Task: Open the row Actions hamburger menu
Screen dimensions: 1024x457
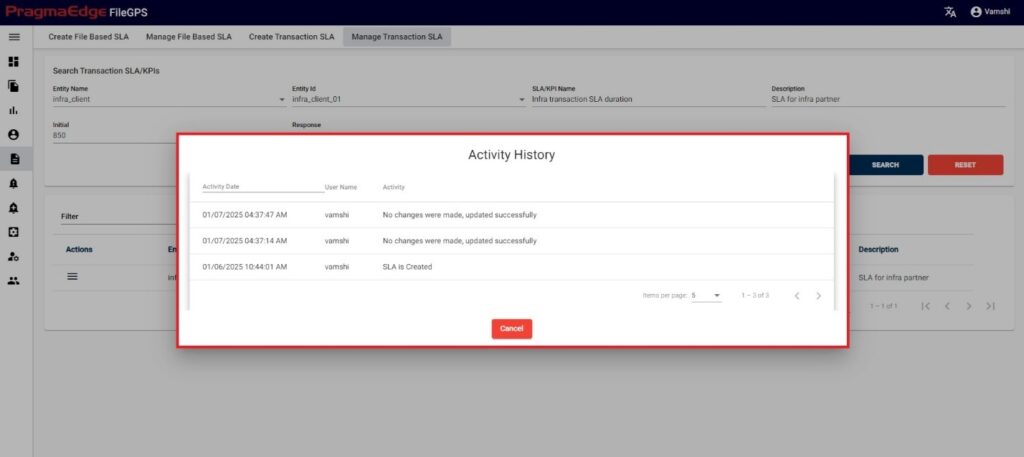Action: (x=72, y=277)
